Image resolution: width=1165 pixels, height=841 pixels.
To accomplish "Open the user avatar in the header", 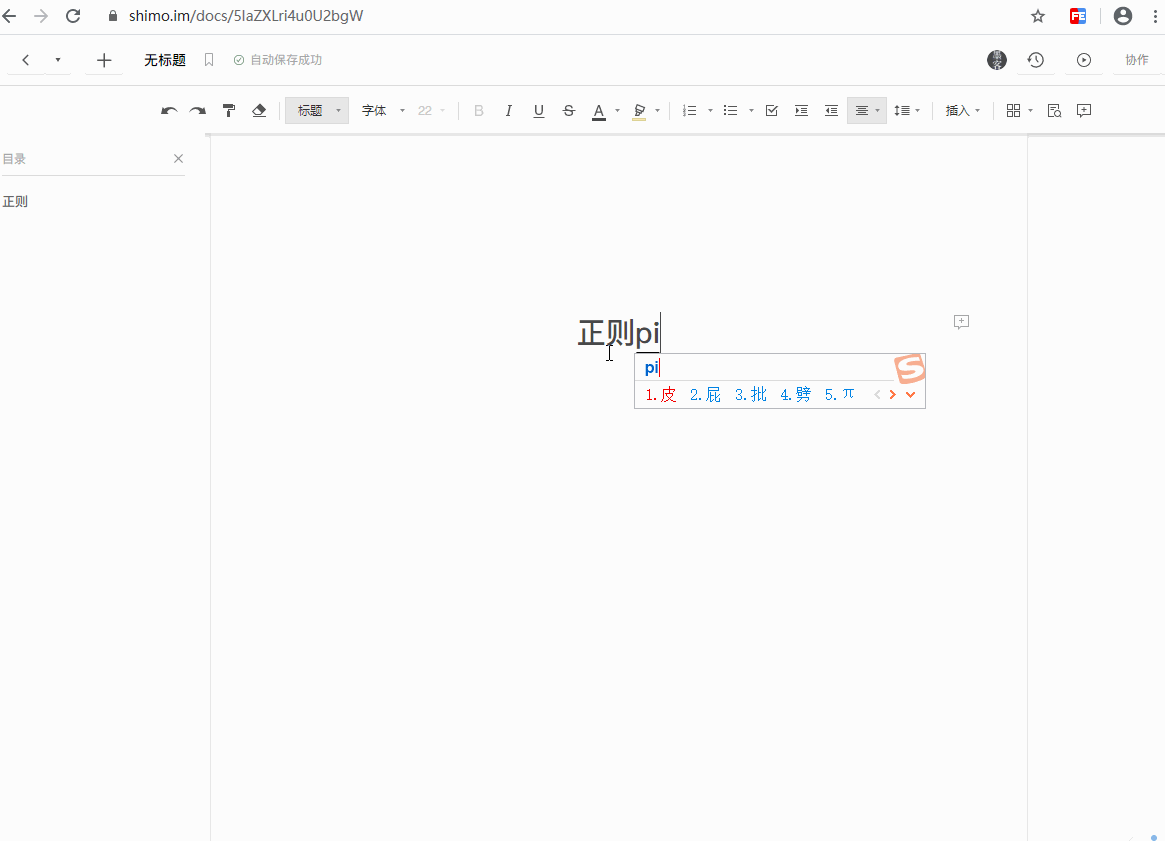I will pos(997,60).
